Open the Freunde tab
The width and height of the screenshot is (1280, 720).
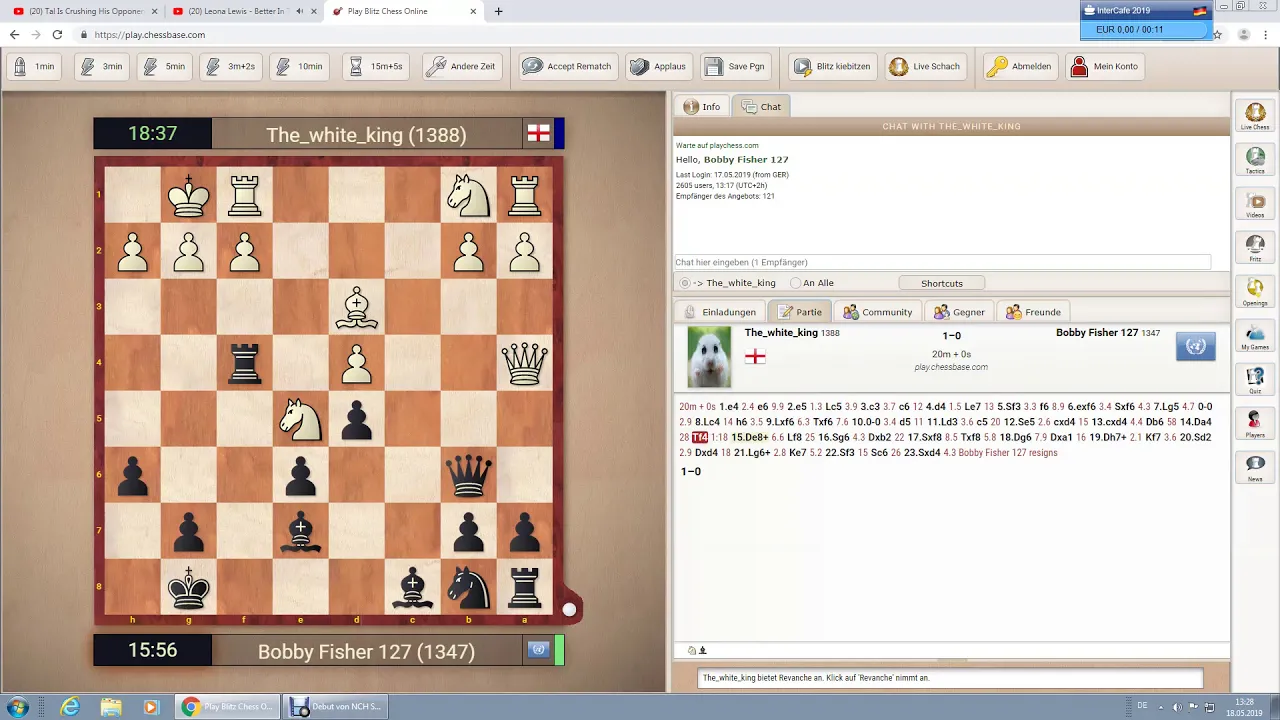(1034, 312)
